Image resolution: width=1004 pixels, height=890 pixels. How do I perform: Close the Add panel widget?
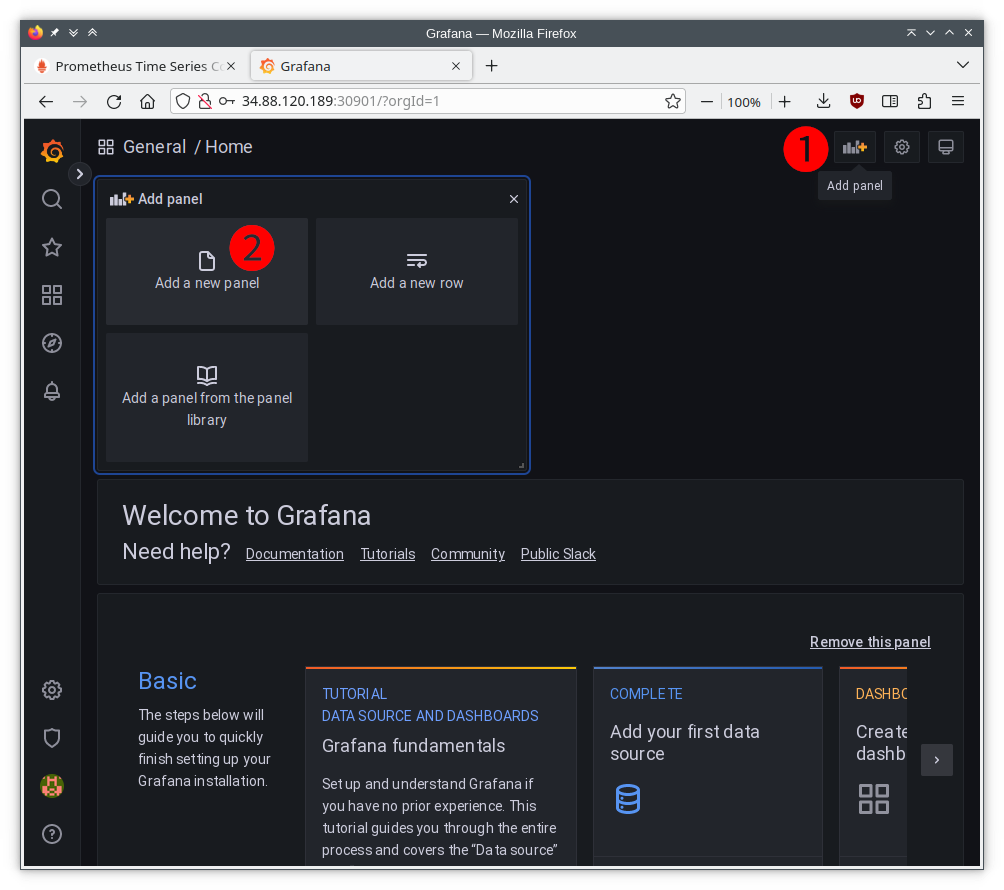point(514,199)
